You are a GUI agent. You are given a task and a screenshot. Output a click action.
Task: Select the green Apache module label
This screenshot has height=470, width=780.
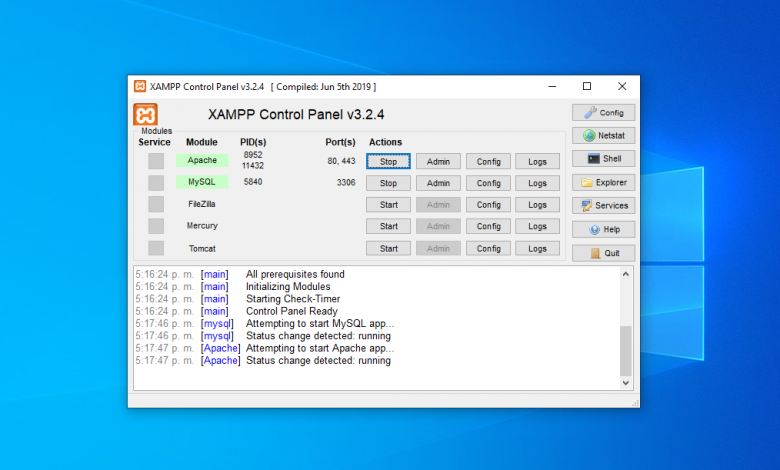pos(202,160)
